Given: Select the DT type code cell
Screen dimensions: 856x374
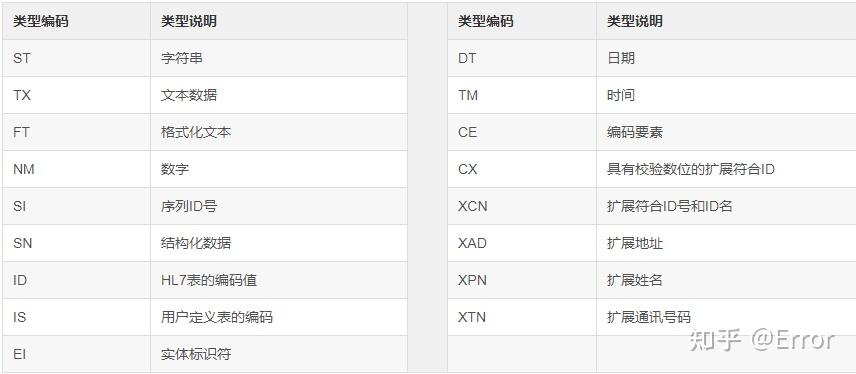Looking at the screenshot, I should 522,58.
